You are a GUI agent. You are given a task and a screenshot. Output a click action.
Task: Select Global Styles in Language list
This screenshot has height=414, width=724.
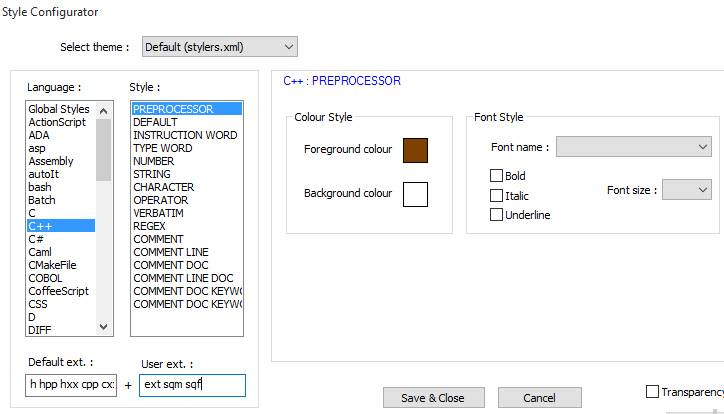[59, 109]
